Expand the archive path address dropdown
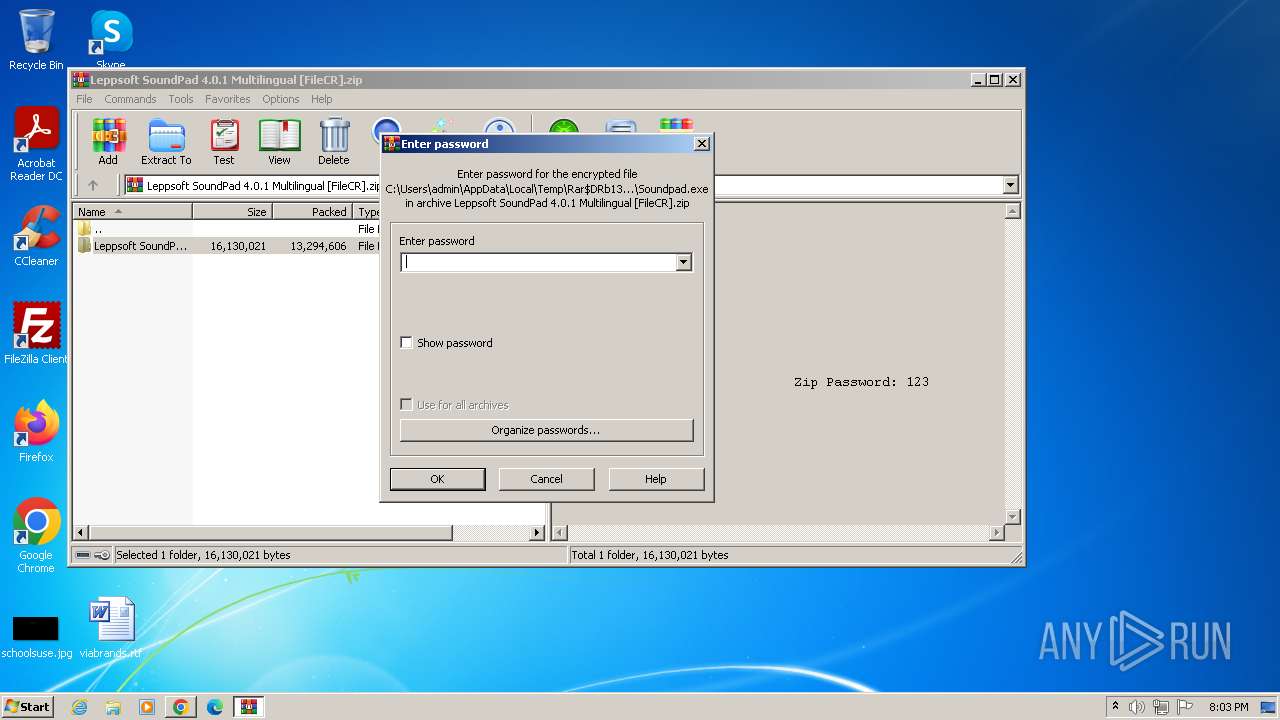The height and width of the screenshot is (720, 1280). coord(1010,185)
